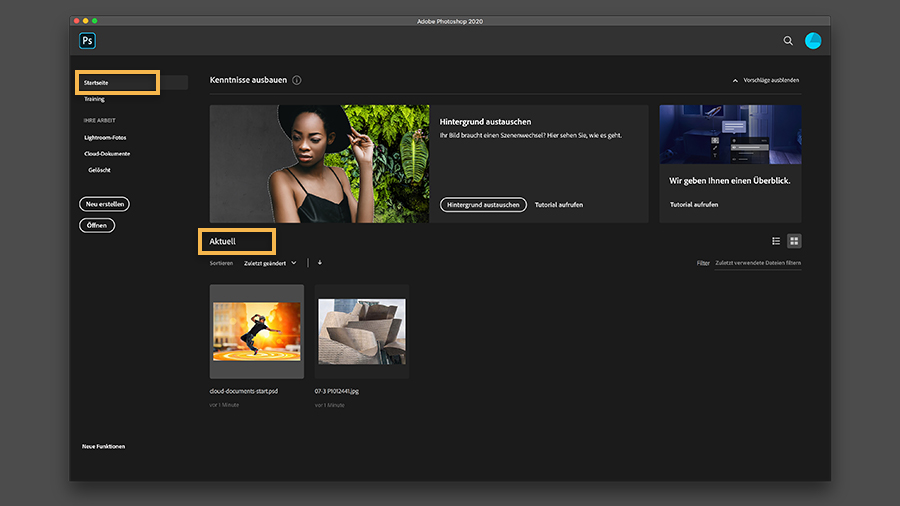Open Tutorial aufrufen under Überblick card
This screenshot has width=900, height=506.
point(694,204)
